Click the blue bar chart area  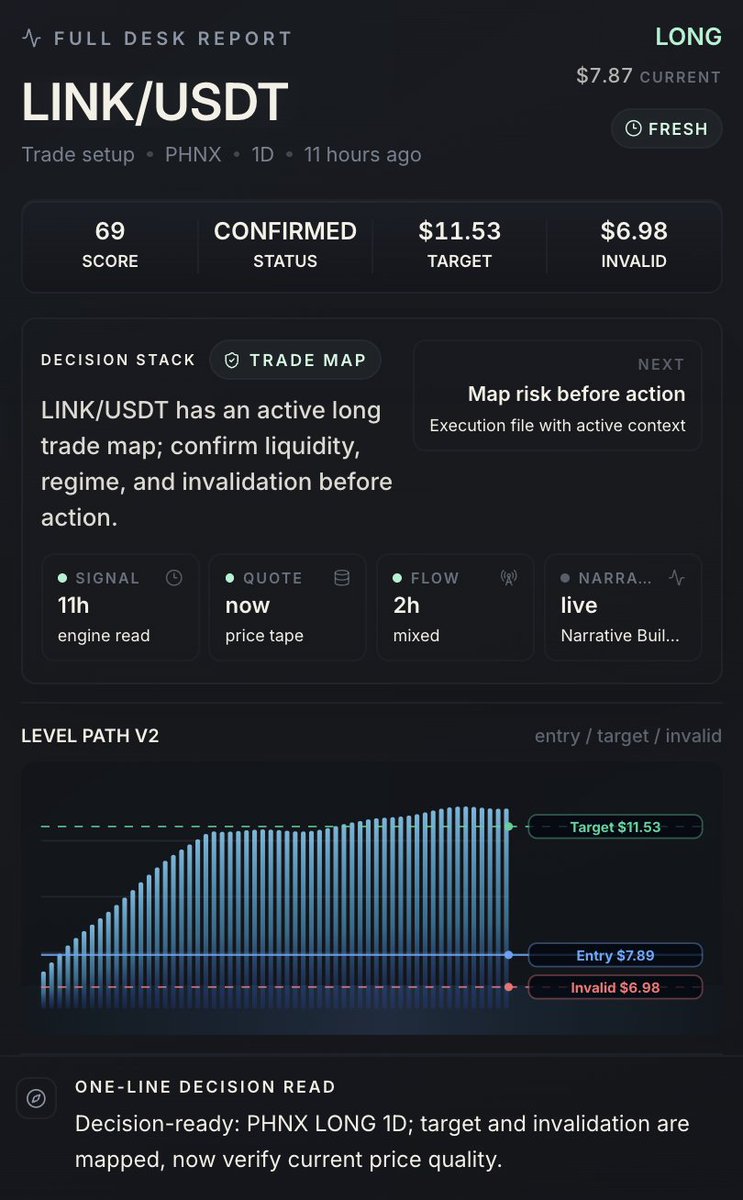click(275, 907)
